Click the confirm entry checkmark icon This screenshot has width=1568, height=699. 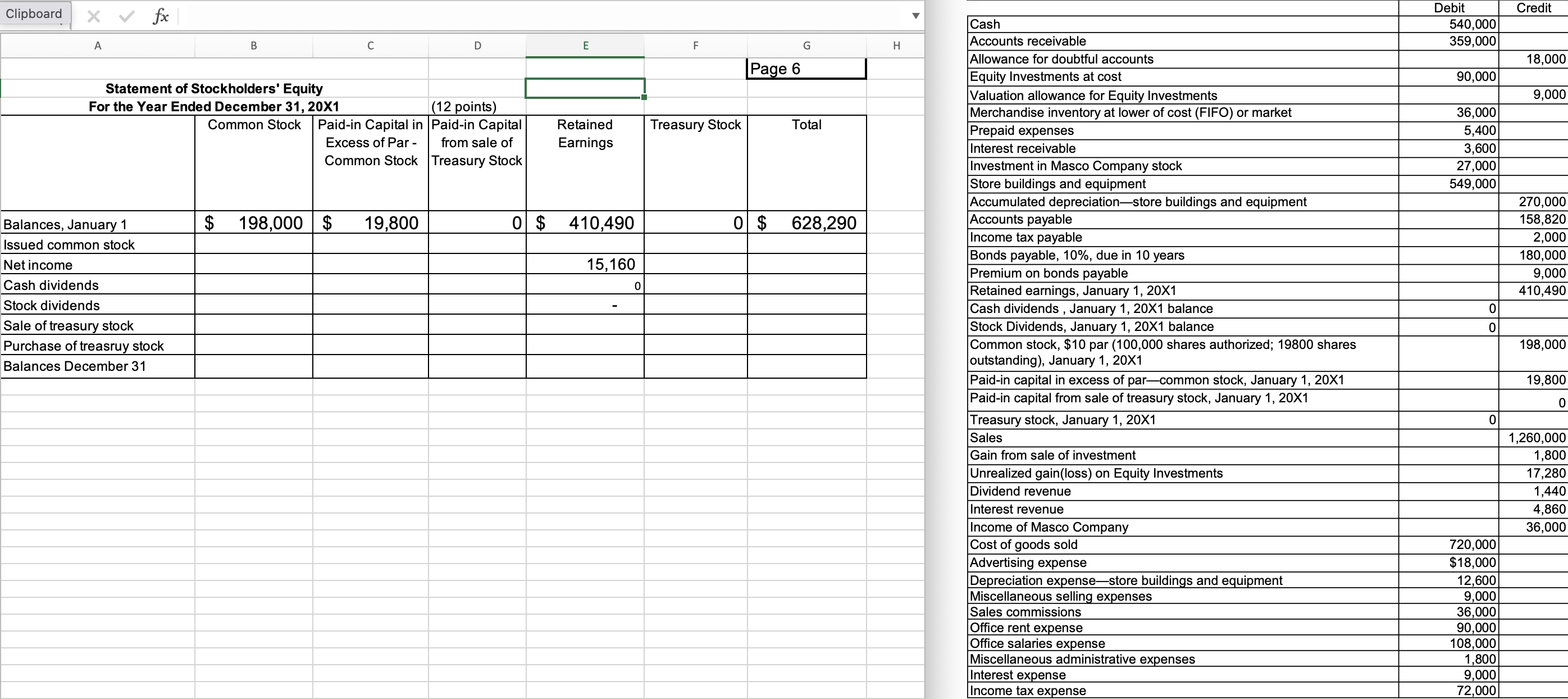pyautogui.click(x=126, y=16)
